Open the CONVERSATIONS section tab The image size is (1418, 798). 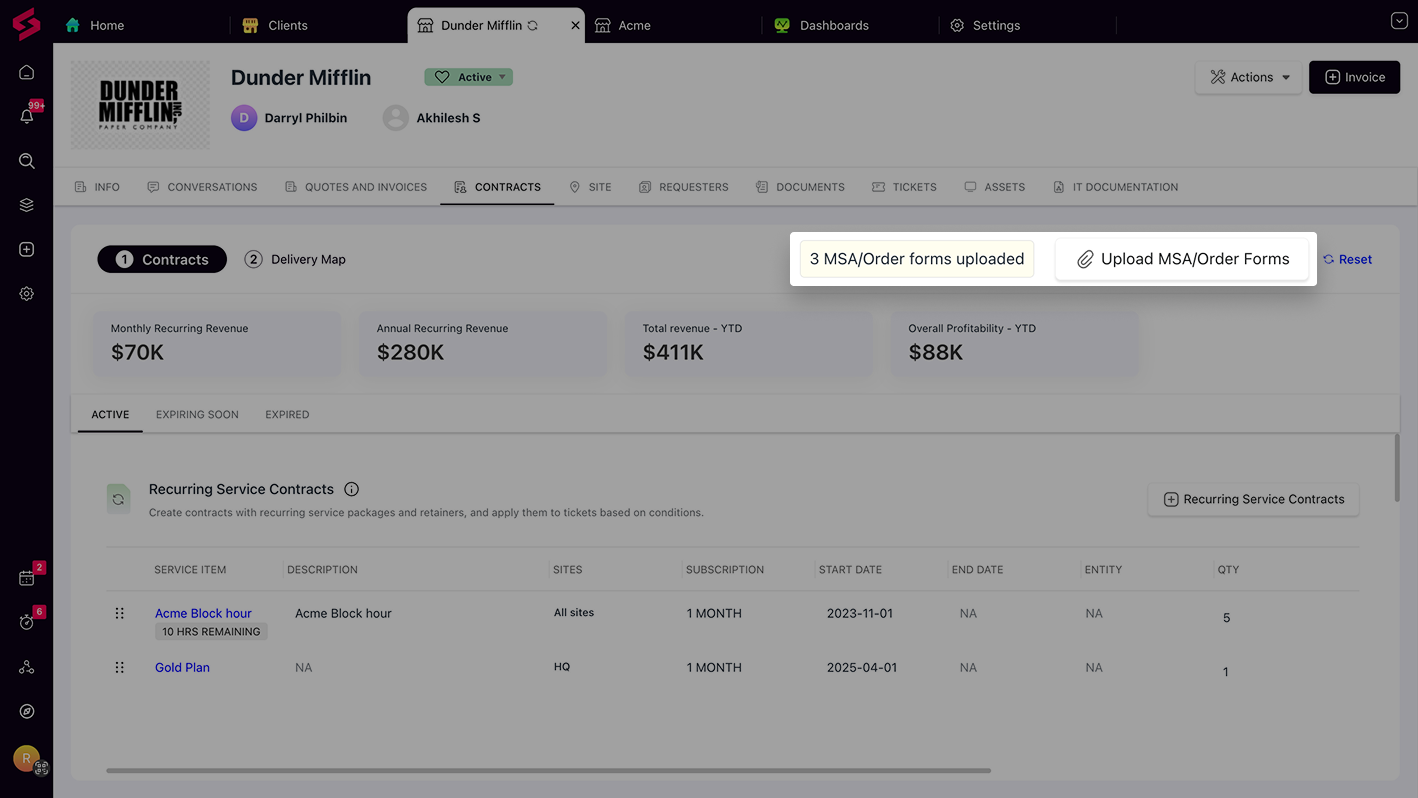202,187
